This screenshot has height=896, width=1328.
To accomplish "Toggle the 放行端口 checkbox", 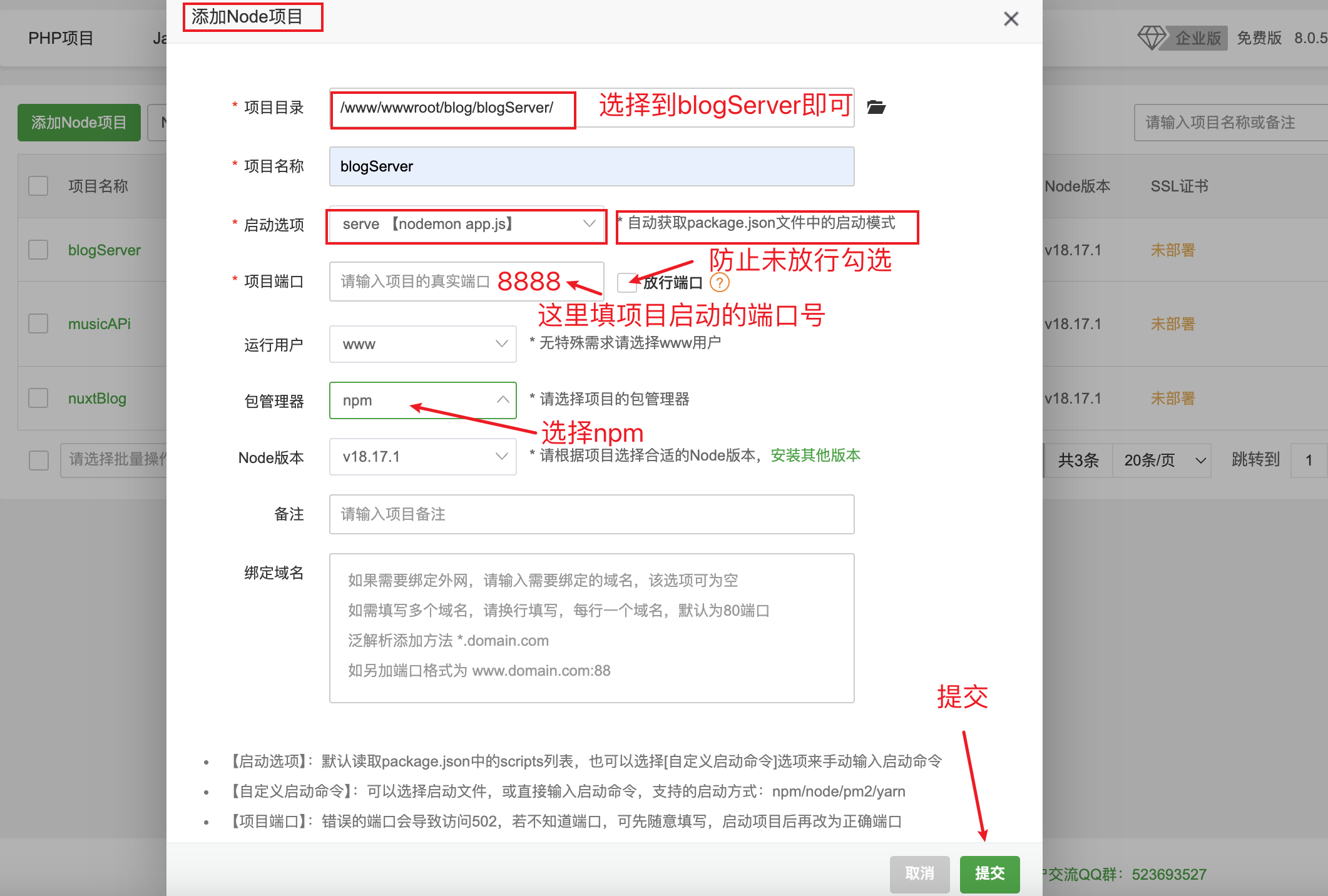I will coord(626,283).
